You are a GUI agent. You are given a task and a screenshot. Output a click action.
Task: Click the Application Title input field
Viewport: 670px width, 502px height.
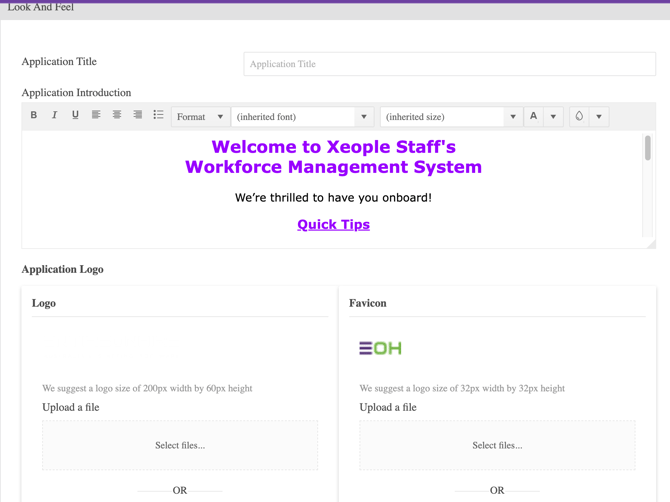tap(449, 64)
